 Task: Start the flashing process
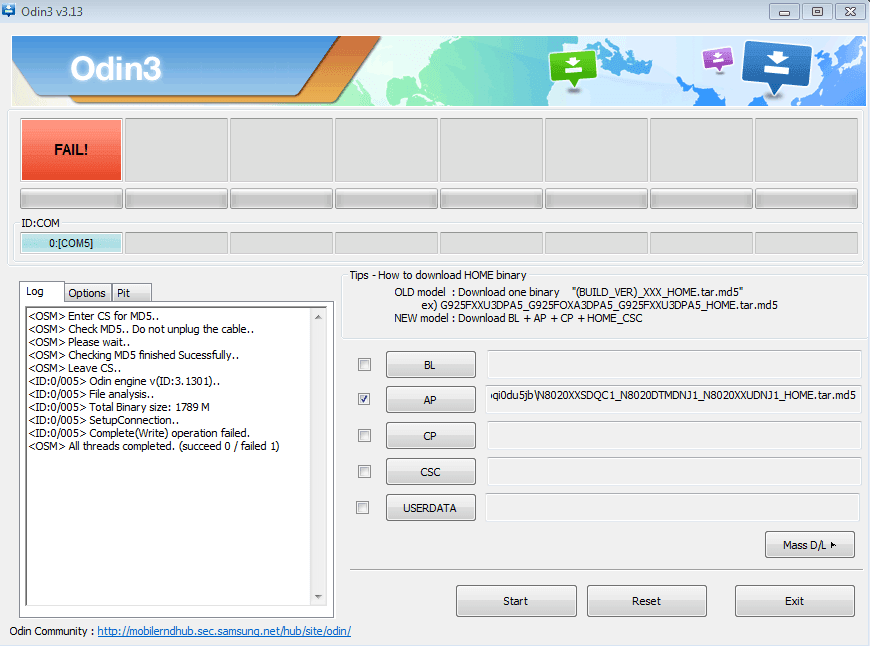tap(516, 601)
